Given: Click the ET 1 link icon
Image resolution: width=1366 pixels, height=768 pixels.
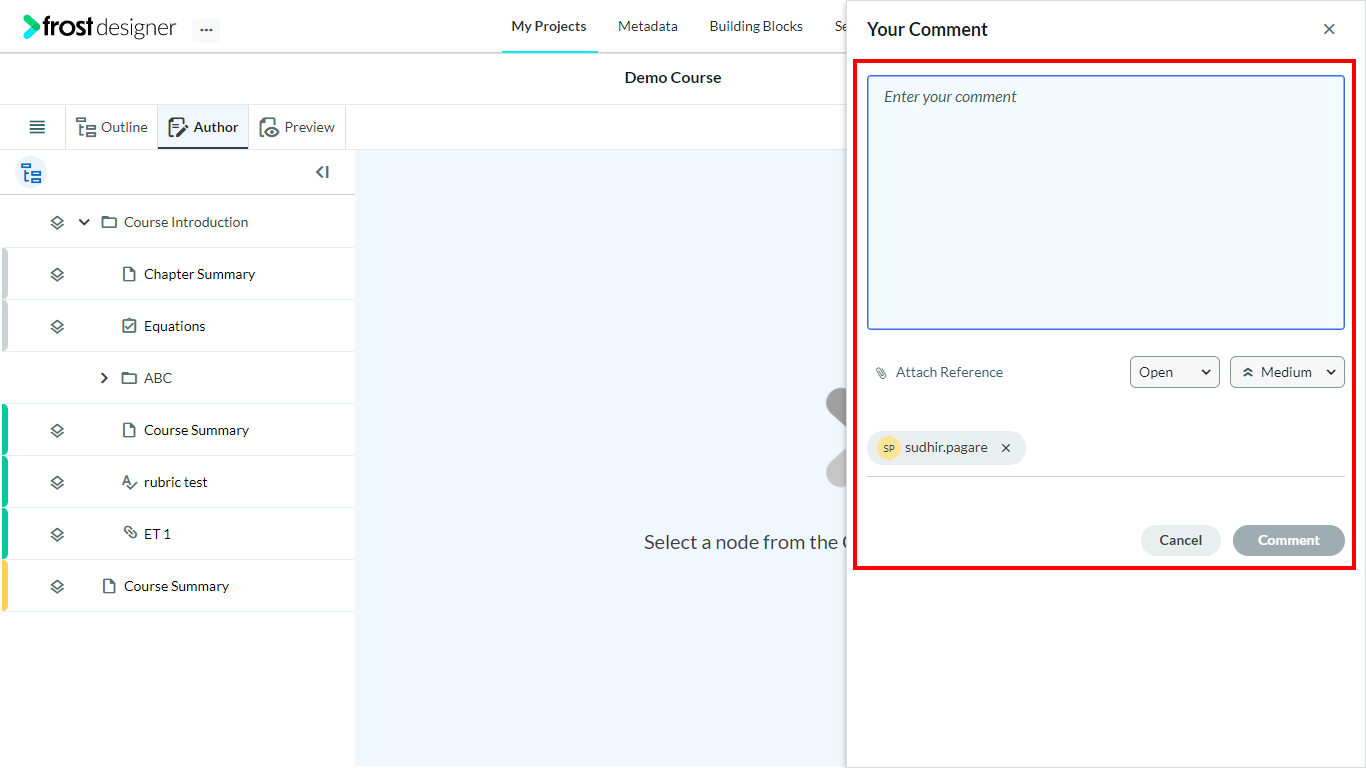Looking at the screenshot, I should pyautogui.click(x=130, y=532).
